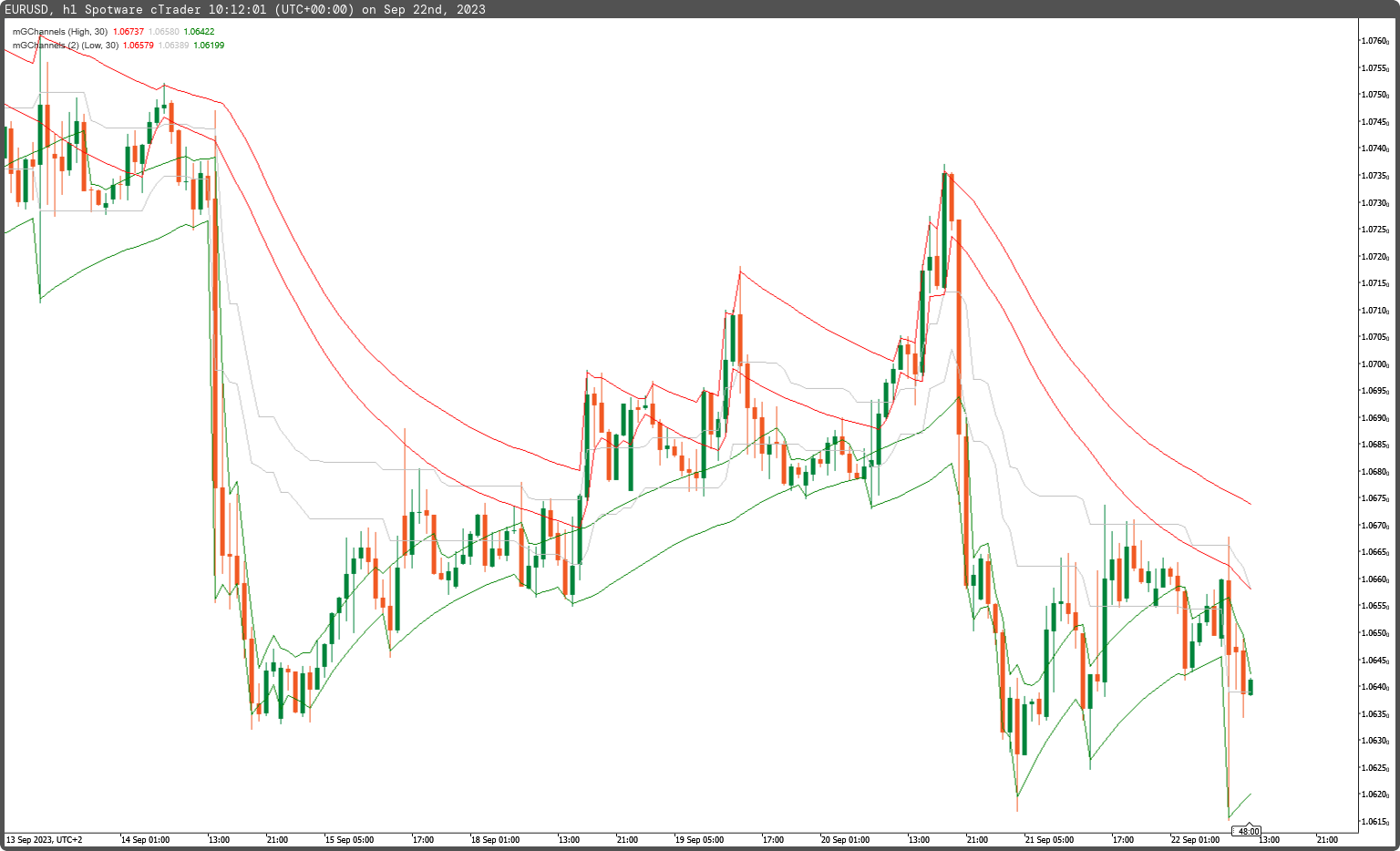Image resolution: width=1400 pixels, height=851 pixels.
Task: Click the 22 Sep 01:00 time label
Action: click(x=1195, y=840)
